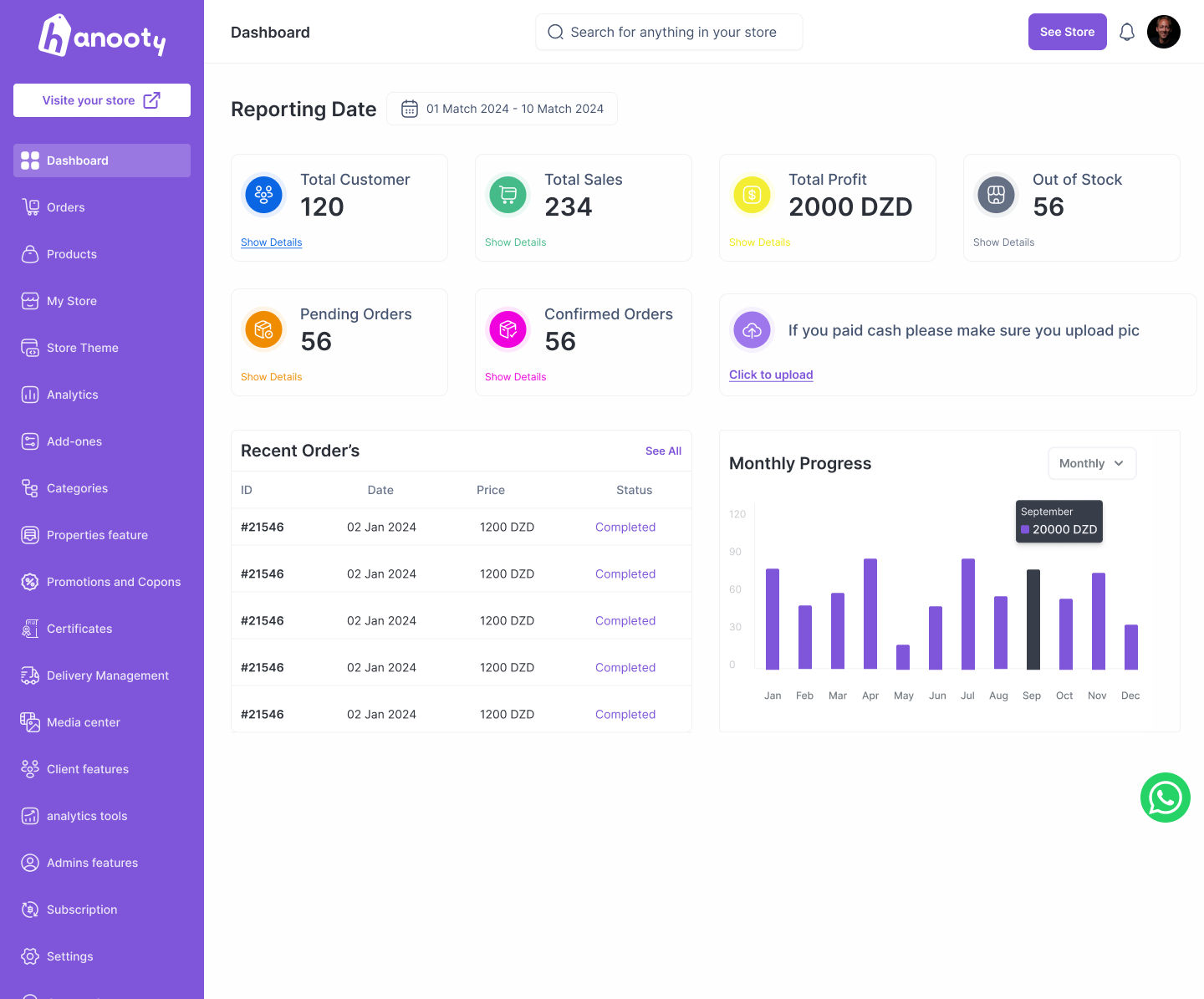1204x999 pixels.
Task: Select the September bar in chart
Action: pyautogui.click(x=1033, y=619)
